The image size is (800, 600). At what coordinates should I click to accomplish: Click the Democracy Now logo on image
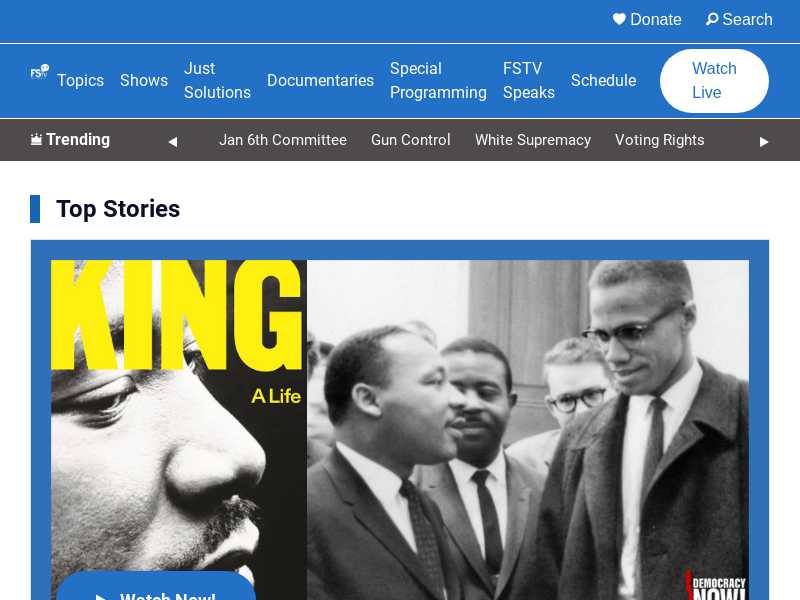pos(718,587)
